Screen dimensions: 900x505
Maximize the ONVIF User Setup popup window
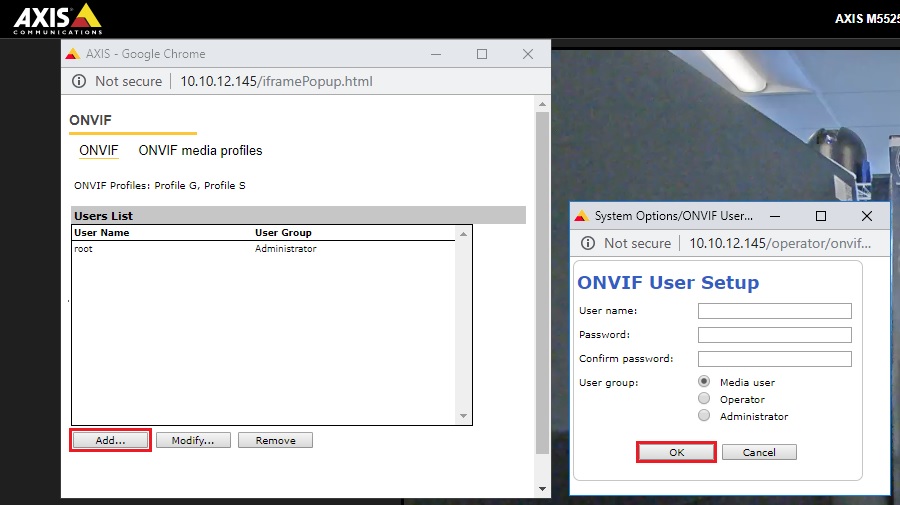tap(821, 215)
